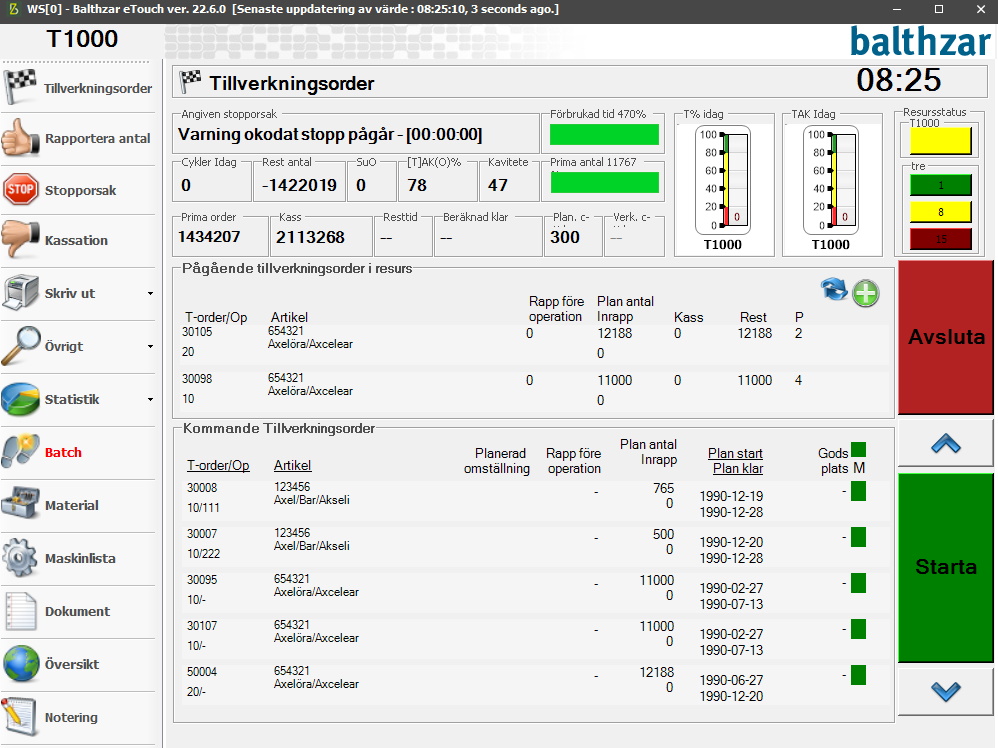Click the dark red status box showing 15
The image size is (998, 748).
tap(941, 239)
